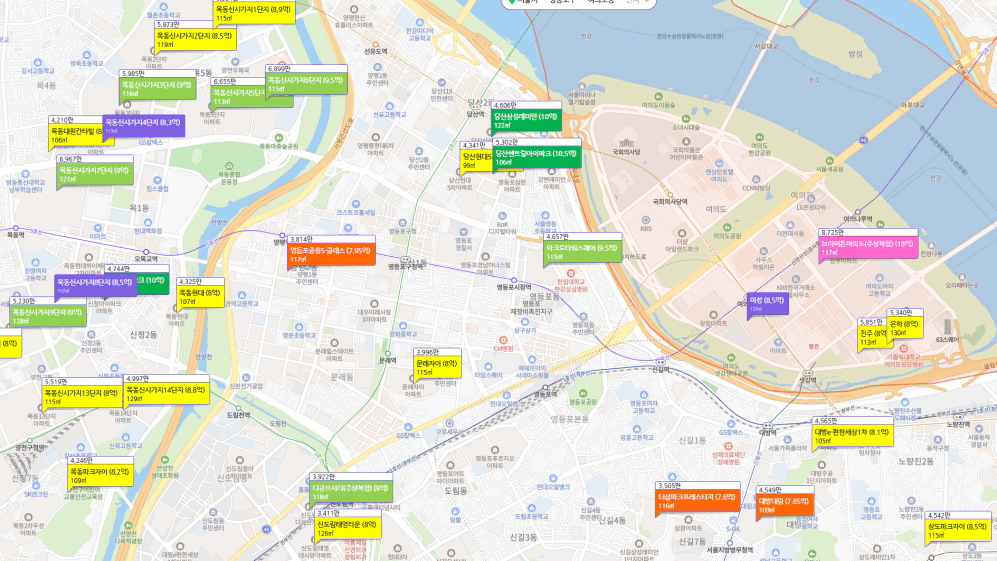Click the green 목동신시가지3단지 (9억) label
The width and height of the screenshot is (997, 561).
(x=158, y=88)
